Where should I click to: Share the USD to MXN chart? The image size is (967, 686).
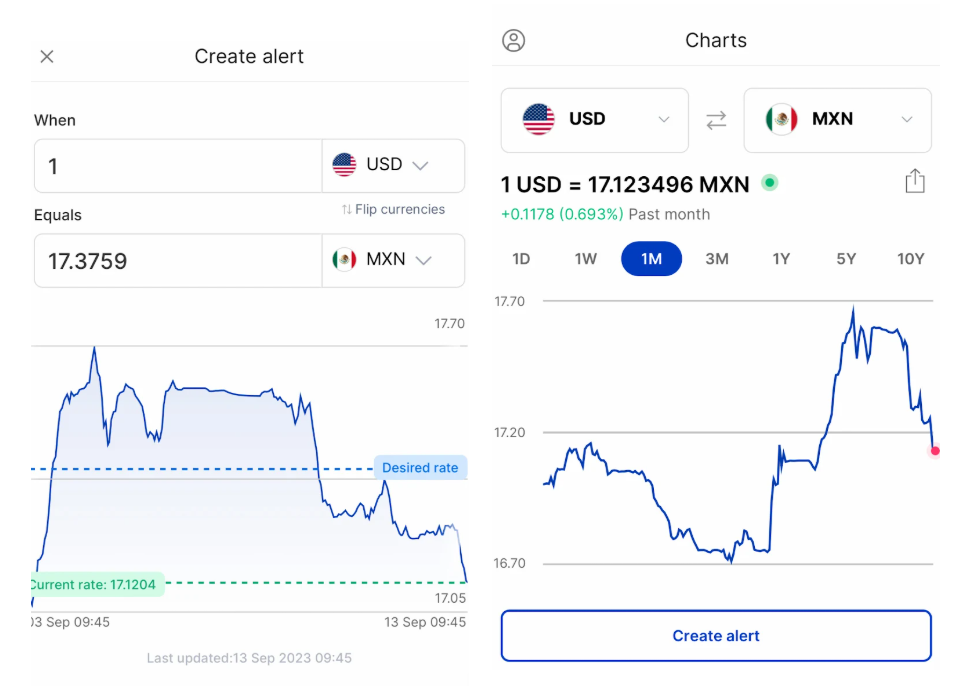click(914, 182)
